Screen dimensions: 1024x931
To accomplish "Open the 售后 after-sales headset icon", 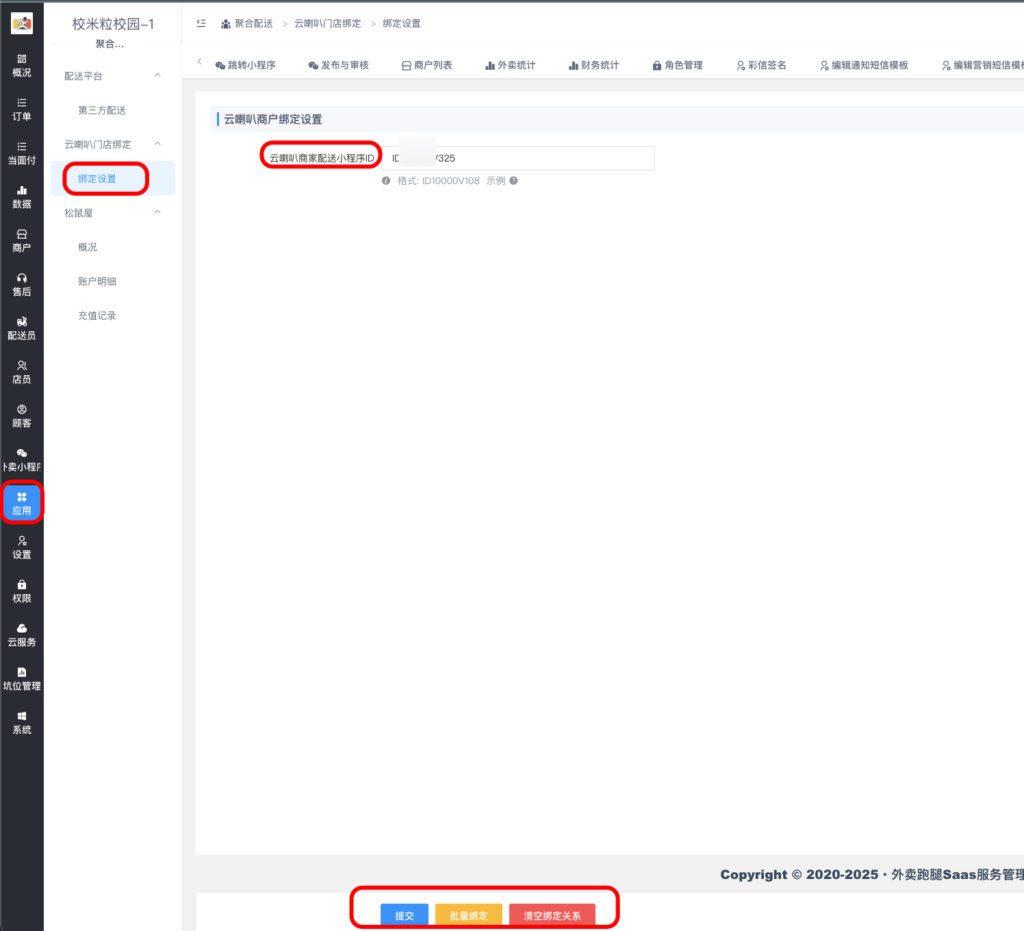I will pos(21,278).
